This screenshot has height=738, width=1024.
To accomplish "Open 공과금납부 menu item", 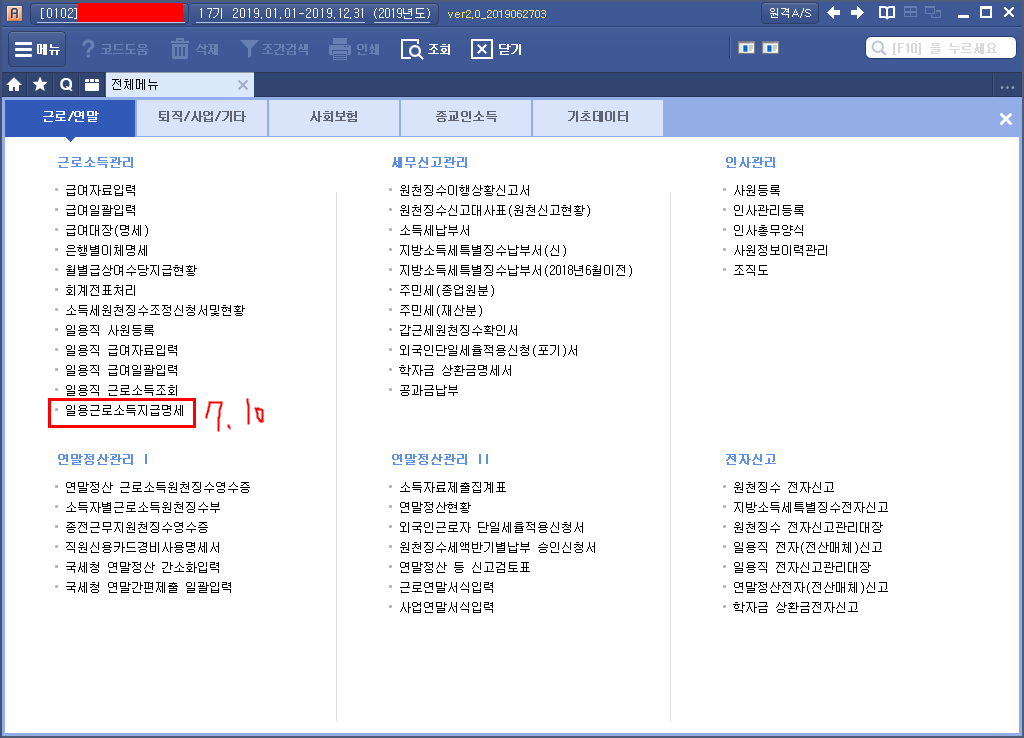I will (x=429, y=391).
